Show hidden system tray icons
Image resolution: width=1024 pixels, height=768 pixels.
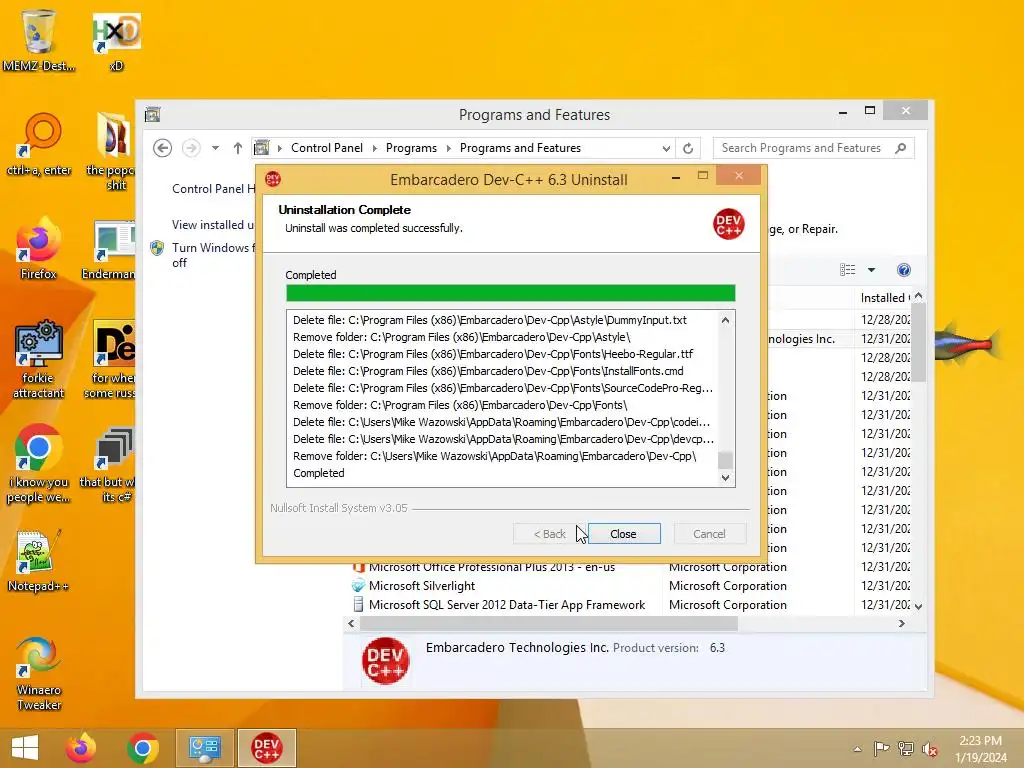coord(857,749)
